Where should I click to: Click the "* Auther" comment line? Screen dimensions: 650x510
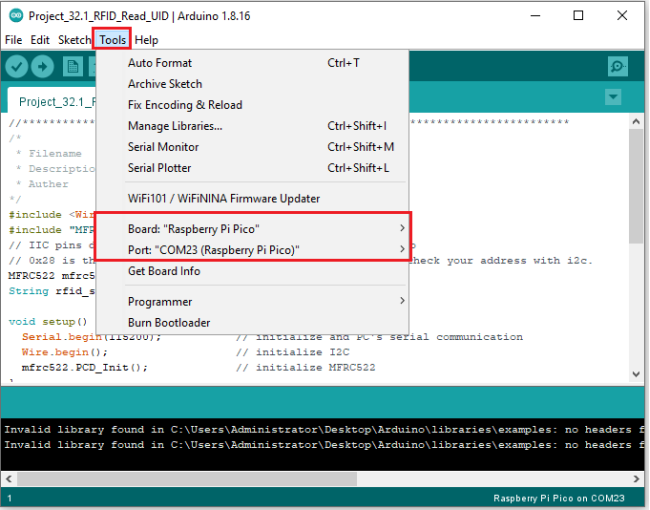tap(42, 184)
